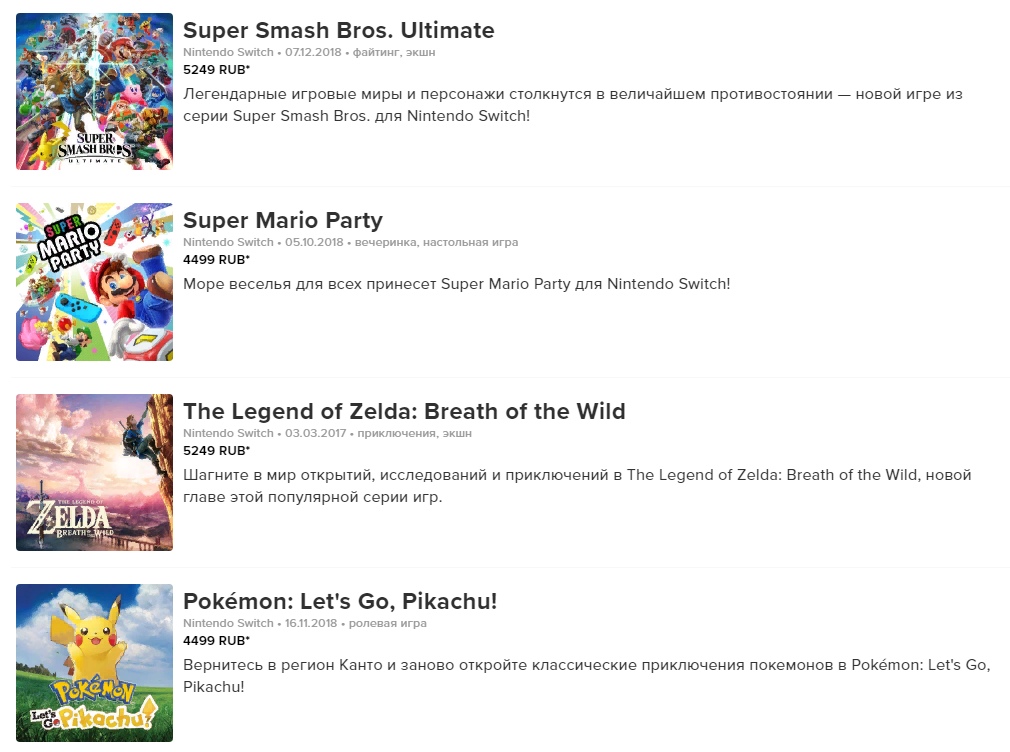The image size is (1010, 752).
Task: Select the Pokémon Let's Go, Pikachu! cover thumbnail
Action: point(94,662)
